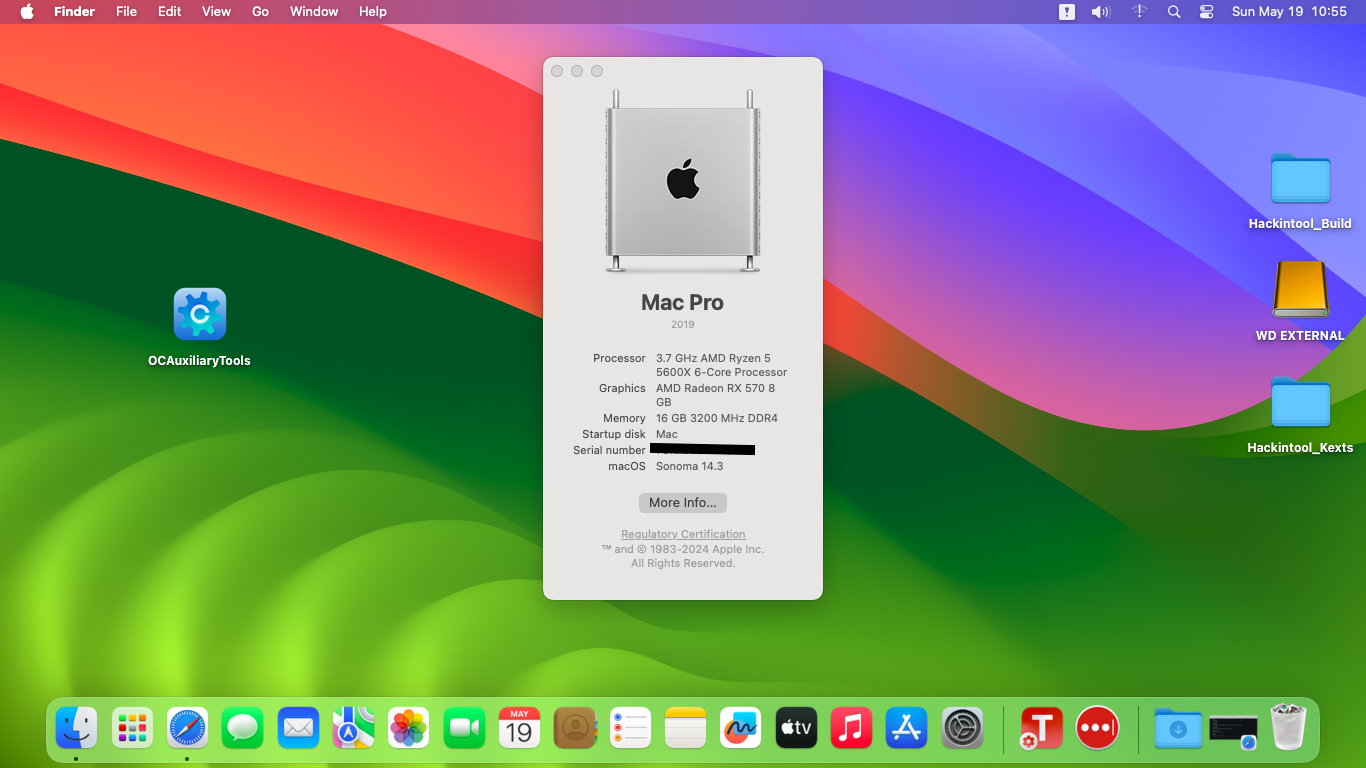Open the View menu
1366x768 pixels.
[x=216, y=12]
